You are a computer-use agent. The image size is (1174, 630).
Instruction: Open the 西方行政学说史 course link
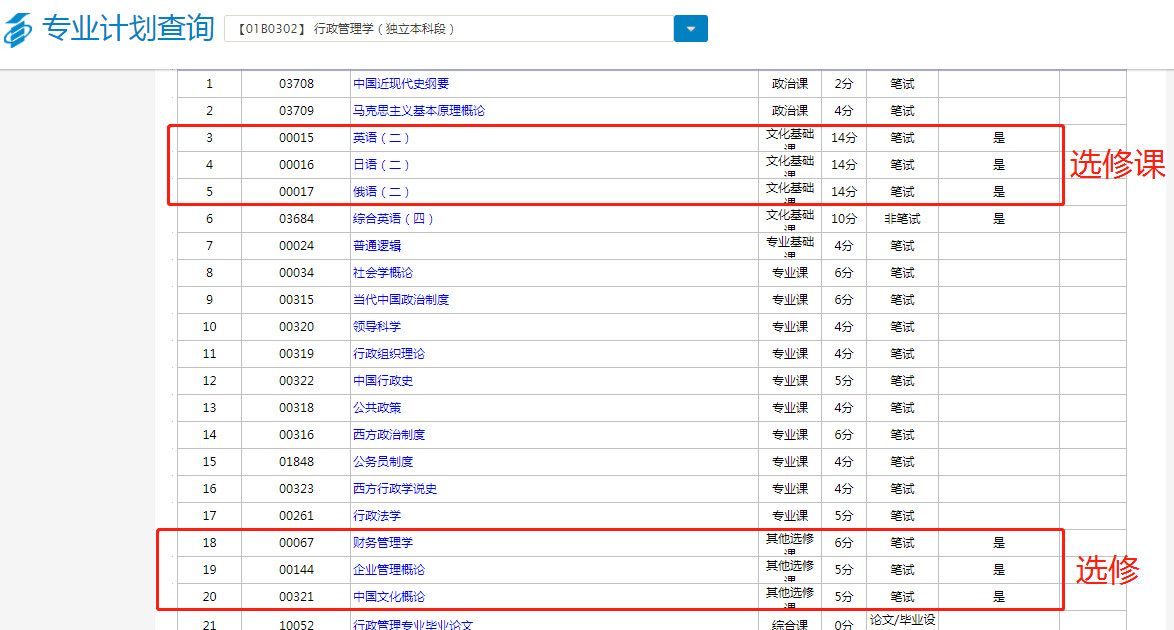pyautogui.click(x=395, y=488)
